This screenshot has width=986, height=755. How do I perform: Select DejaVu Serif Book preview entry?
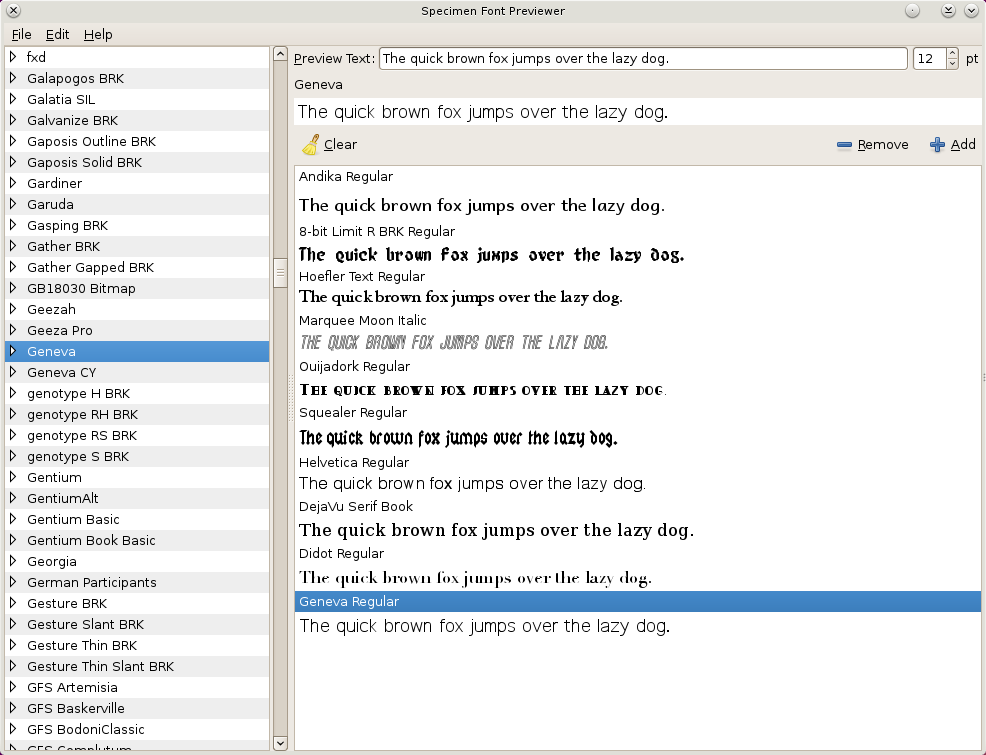(x=638, y=507)
